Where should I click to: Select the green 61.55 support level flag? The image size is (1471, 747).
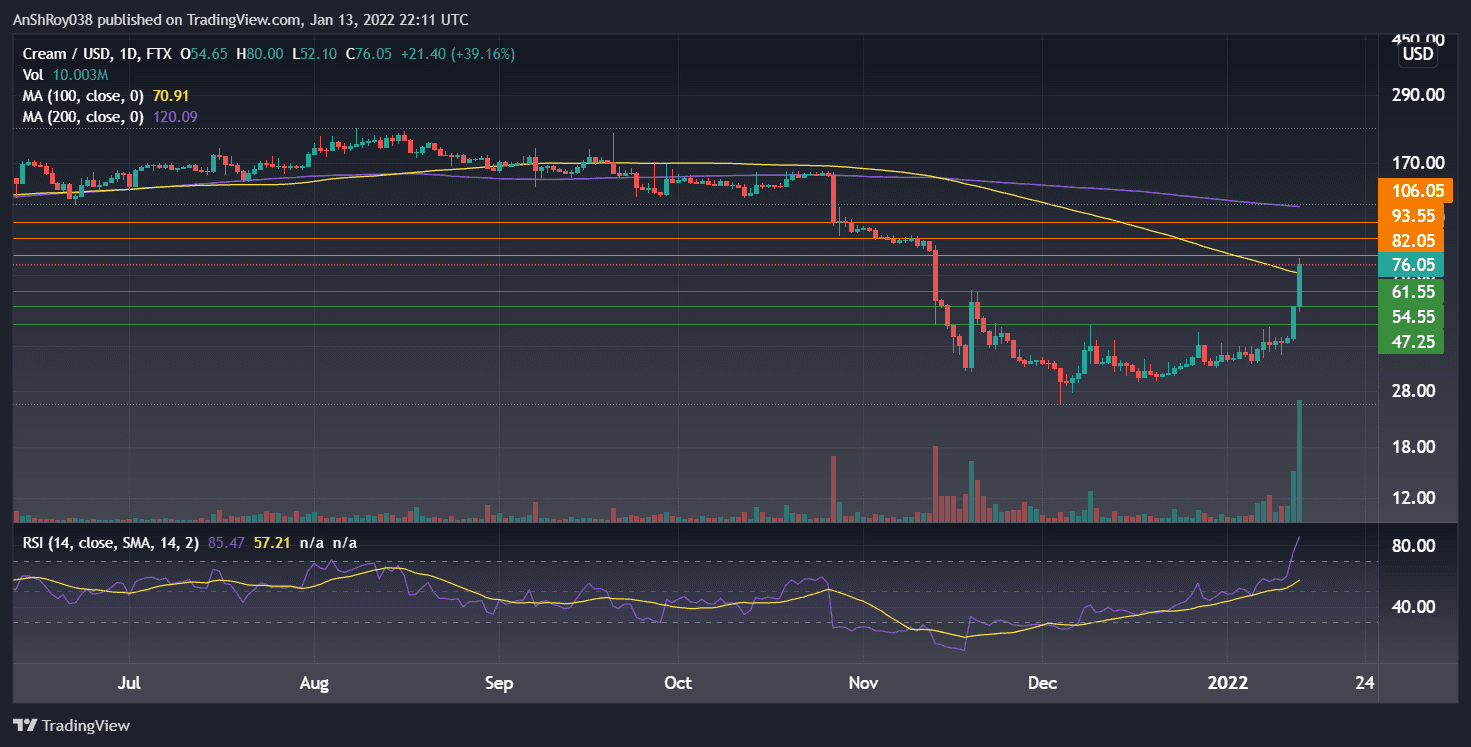tap(1411, 291)
